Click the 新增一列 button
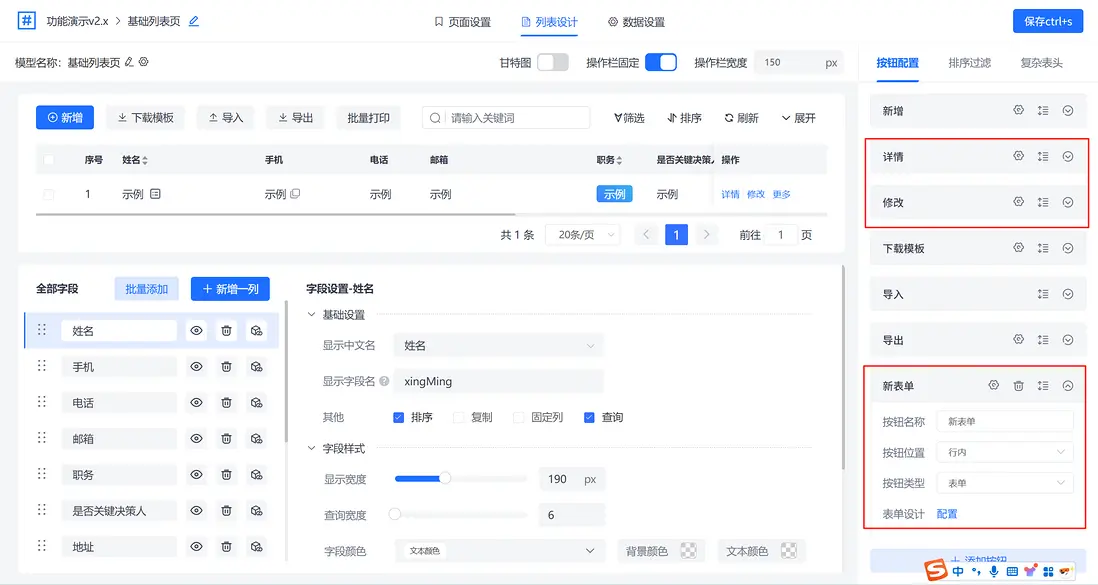This screenshot has height=585, width=1098. click(x=230, y=289)
